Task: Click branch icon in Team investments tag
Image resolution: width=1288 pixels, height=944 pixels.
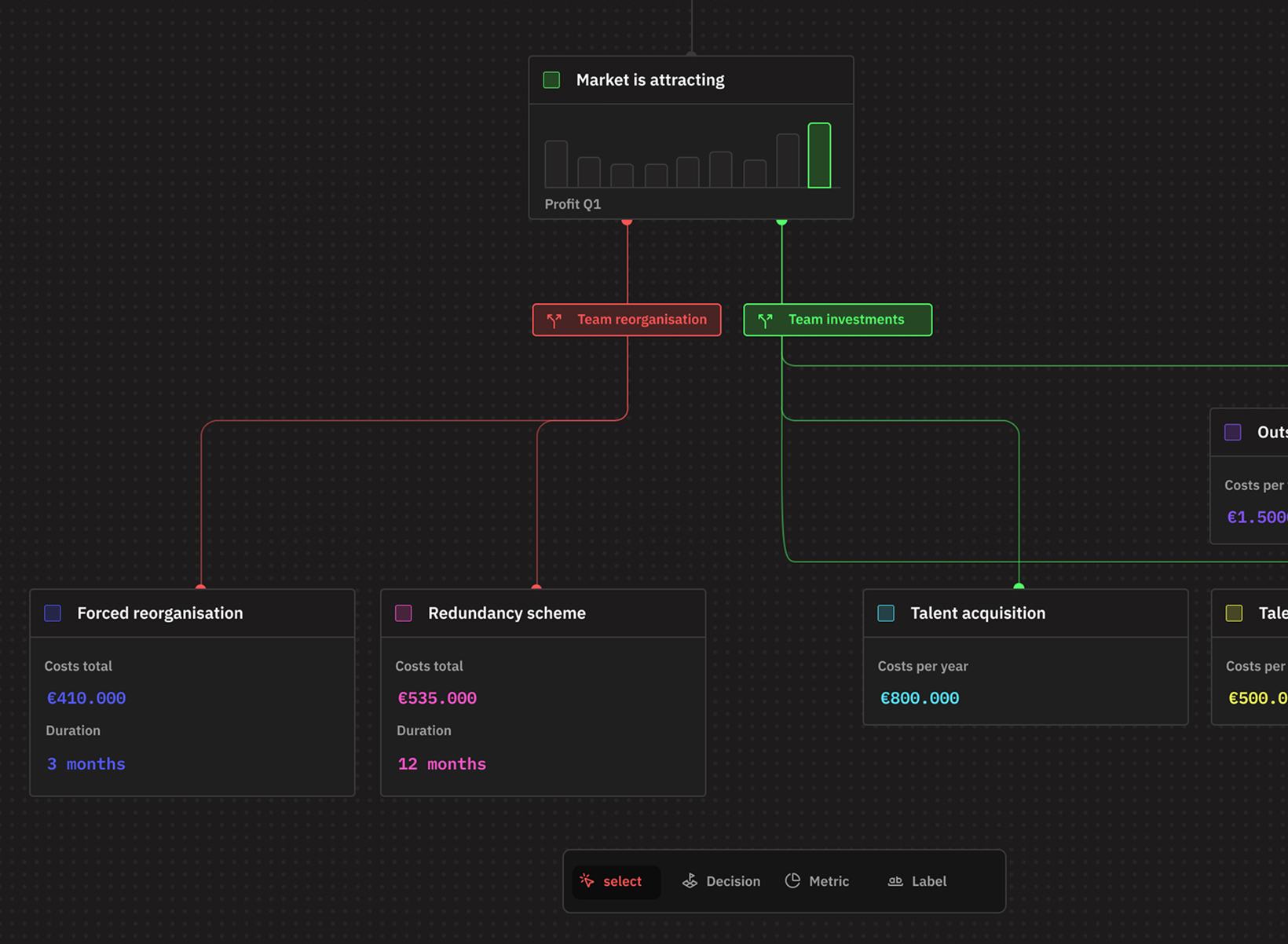Action: coord(766,320)
